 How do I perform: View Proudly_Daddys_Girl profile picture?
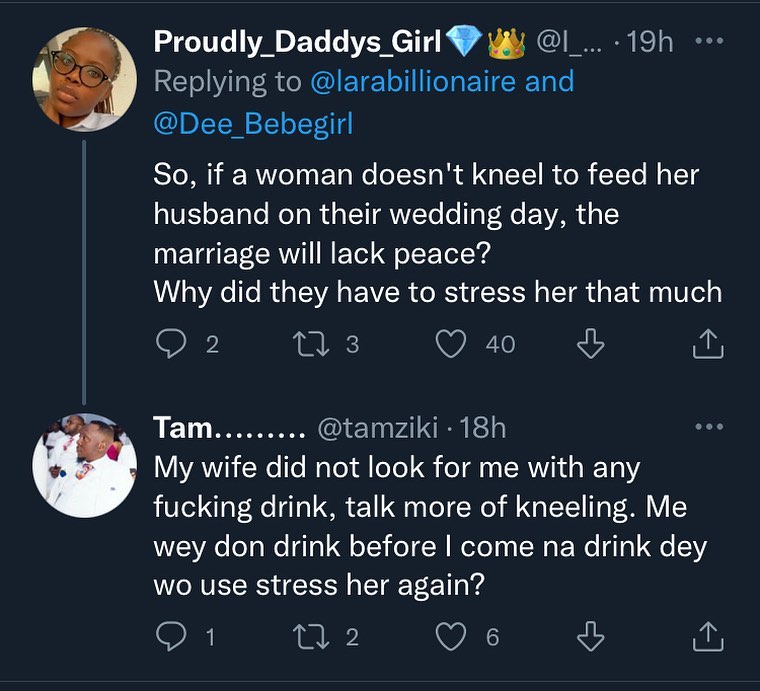pyautogui.click(x=85, y=78)
